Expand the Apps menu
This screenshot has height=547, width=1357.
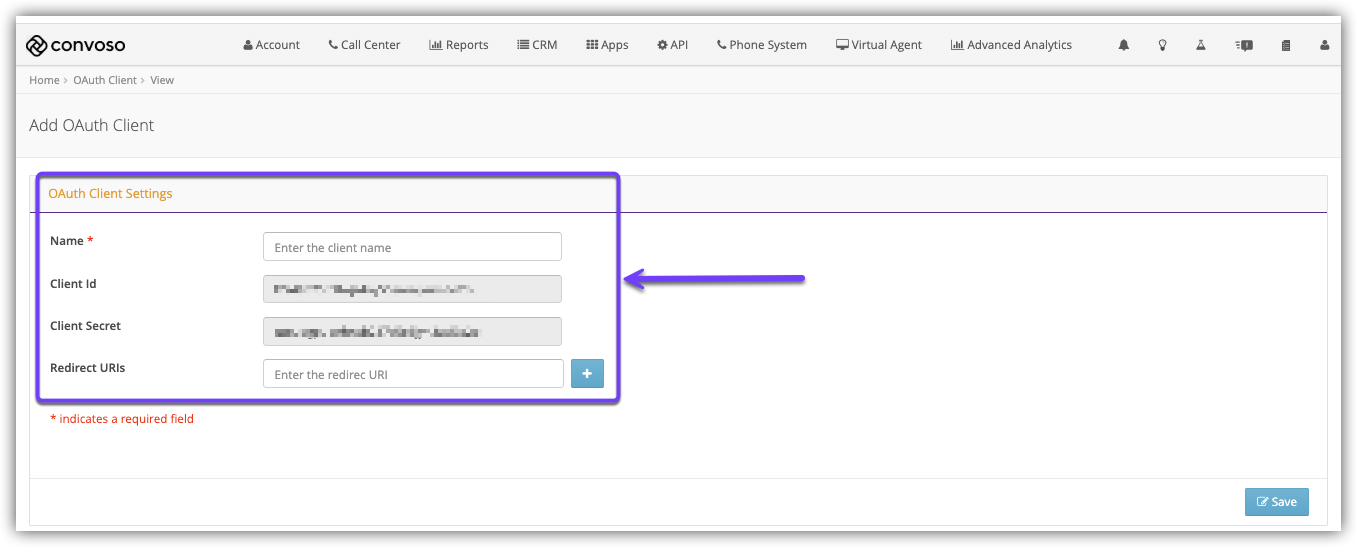coord(607,45)
